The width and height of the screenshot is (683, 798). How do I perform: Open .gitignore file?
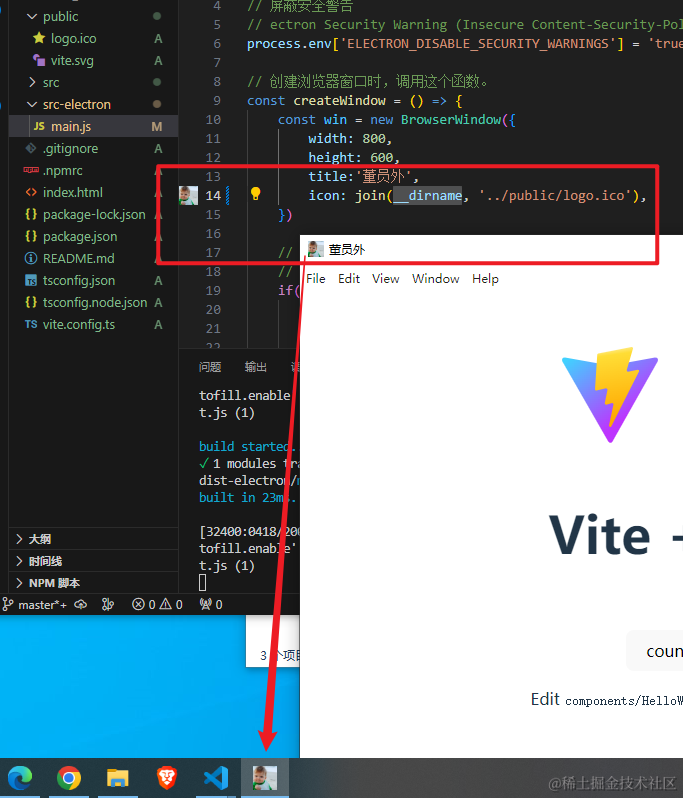70,149
